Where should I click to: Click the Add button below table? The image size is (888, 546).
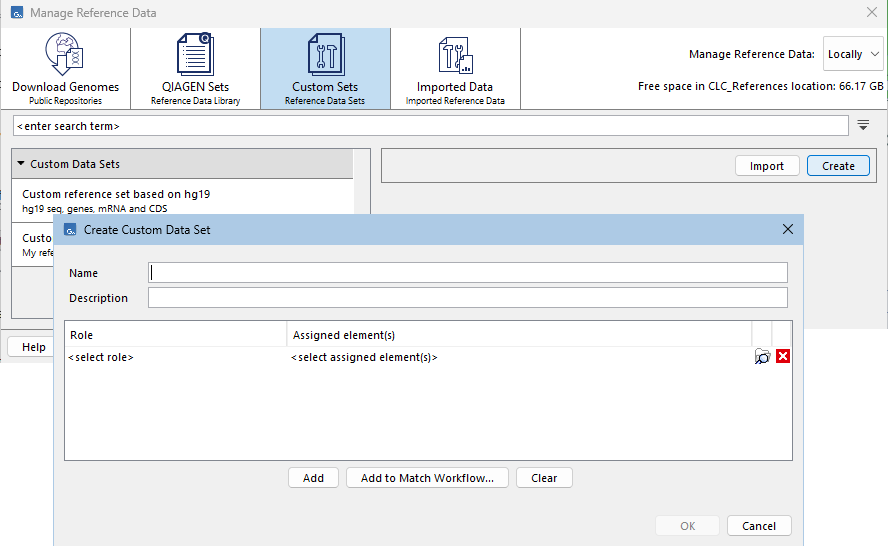(x=313, y=478)
